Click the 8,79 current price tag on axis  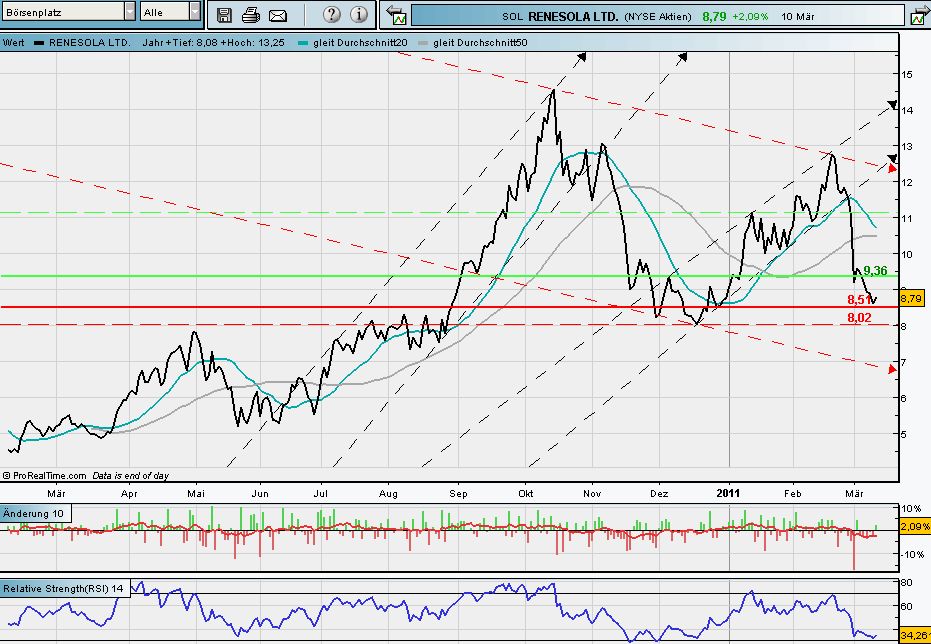[x=912, y=297]
